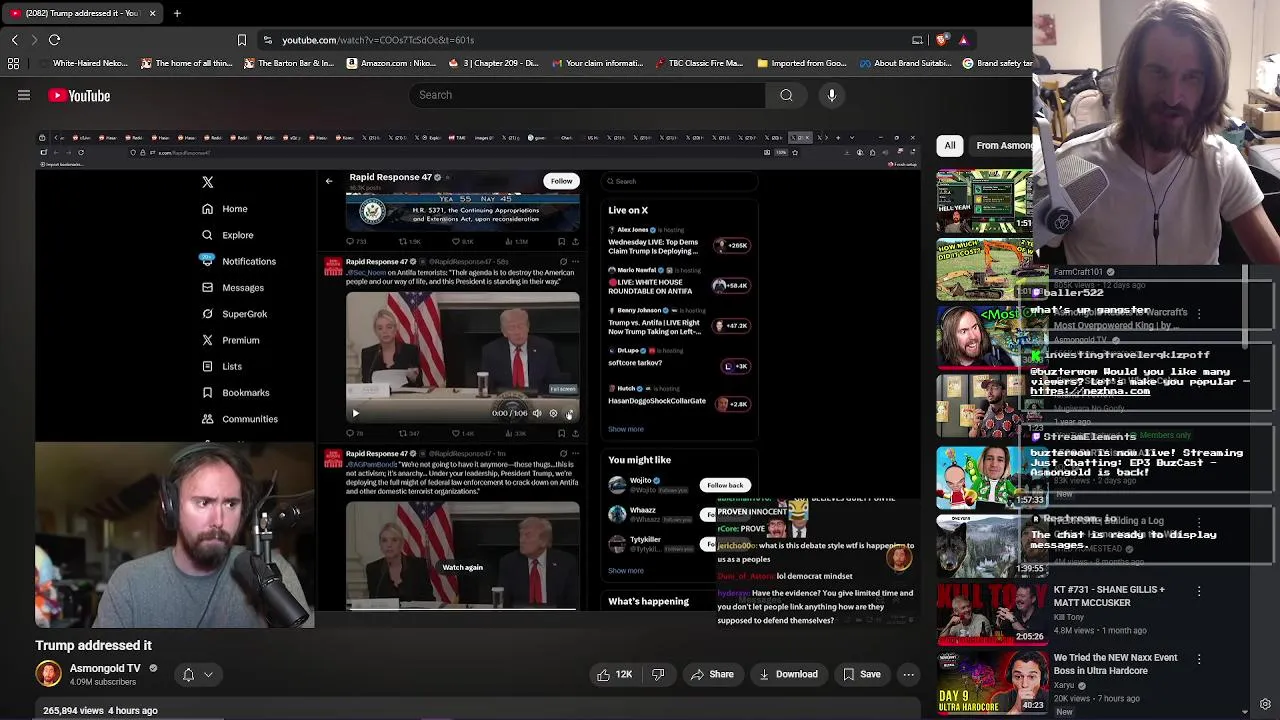
Task: Bookmark this page via address bar icon
Action: (241, 40)
